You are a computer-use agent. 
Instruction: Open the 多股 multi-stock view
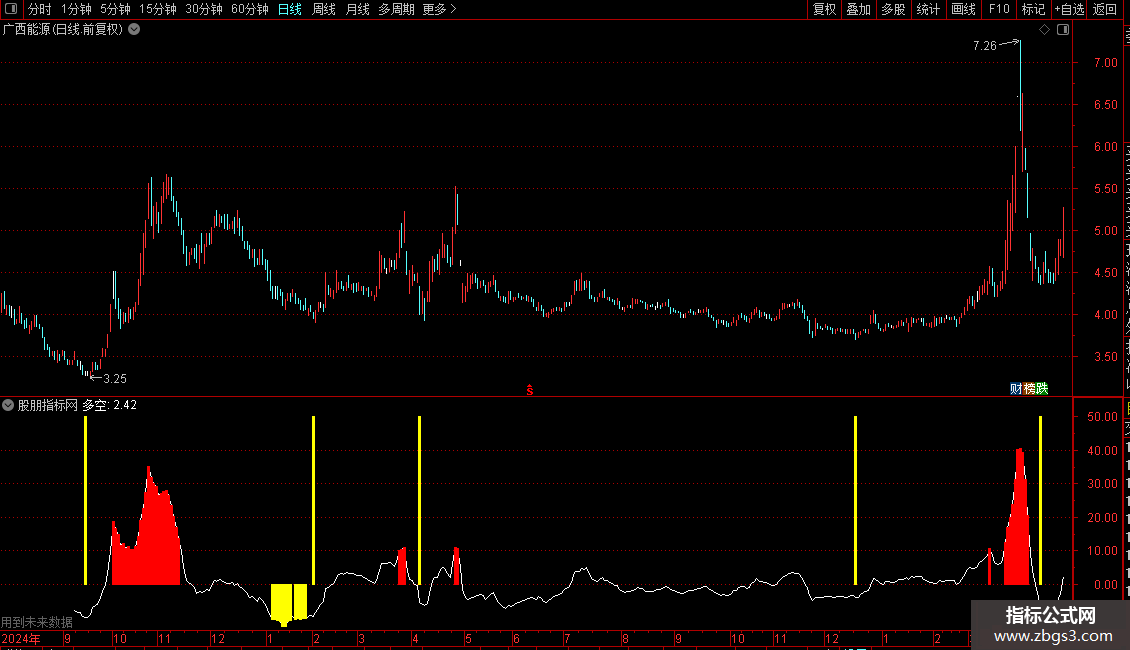[894, 9]
